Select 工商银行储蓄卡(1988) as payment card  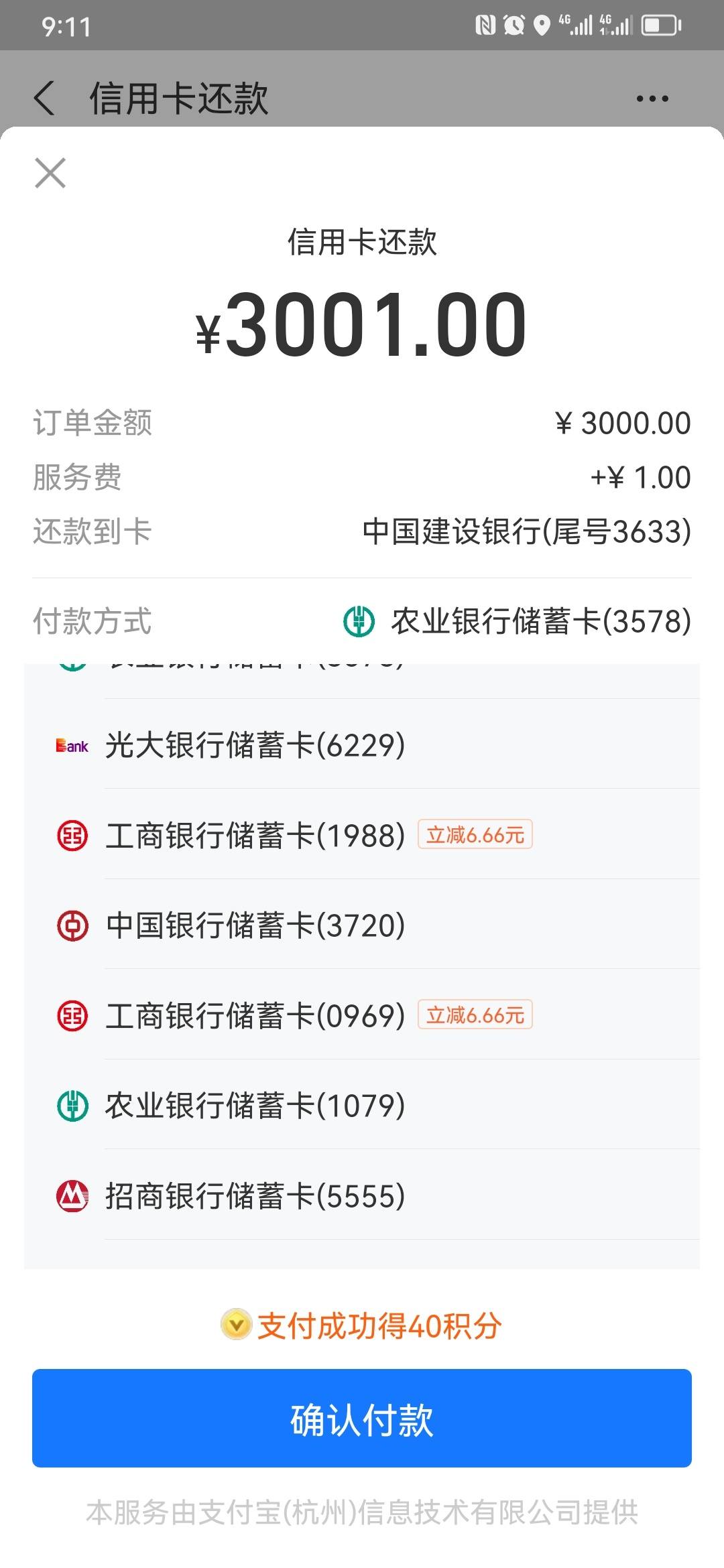pyautogui.click(x=362, y=836)
